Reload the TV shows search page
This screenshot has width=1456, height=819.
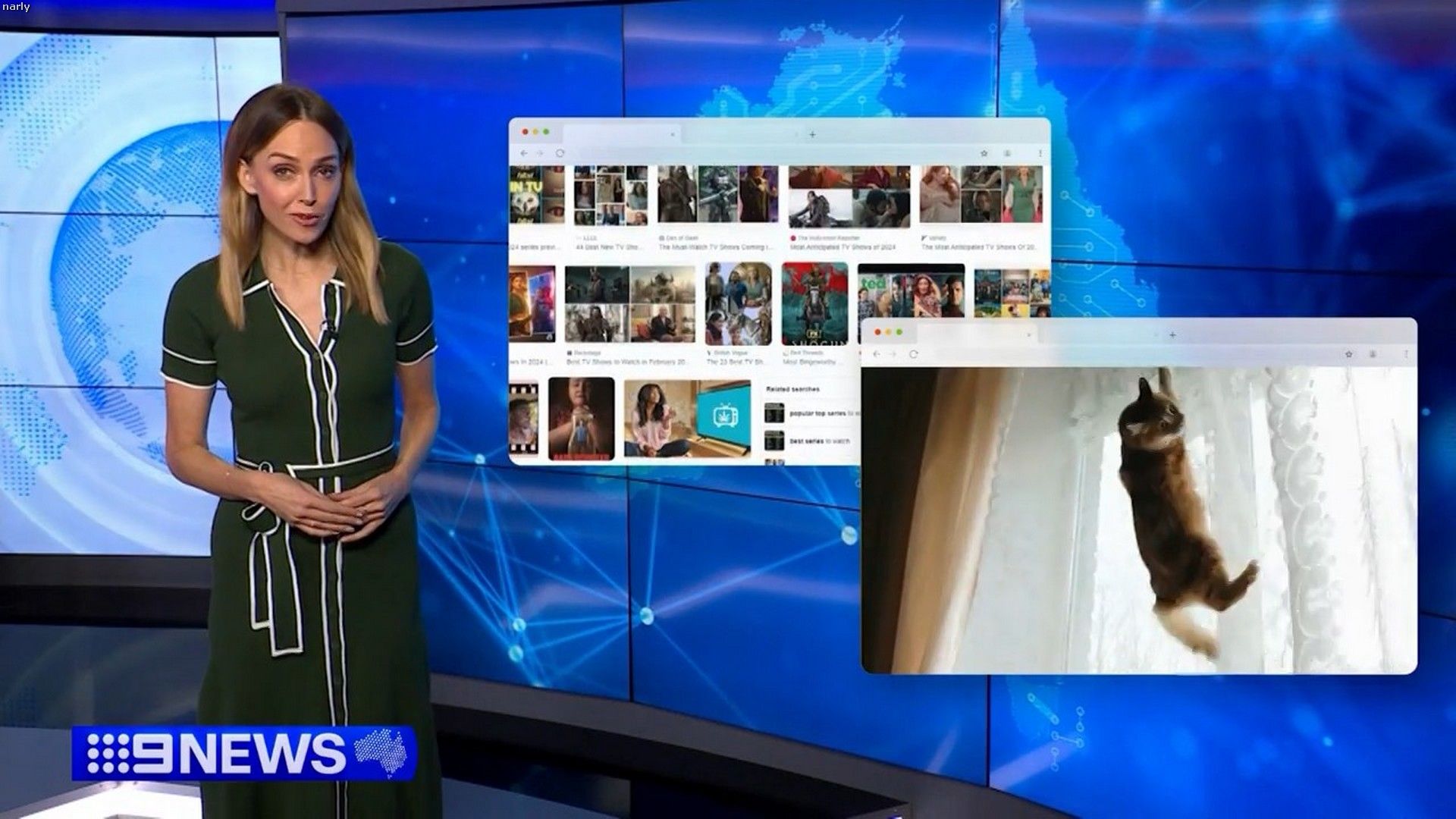coord(560,153)
